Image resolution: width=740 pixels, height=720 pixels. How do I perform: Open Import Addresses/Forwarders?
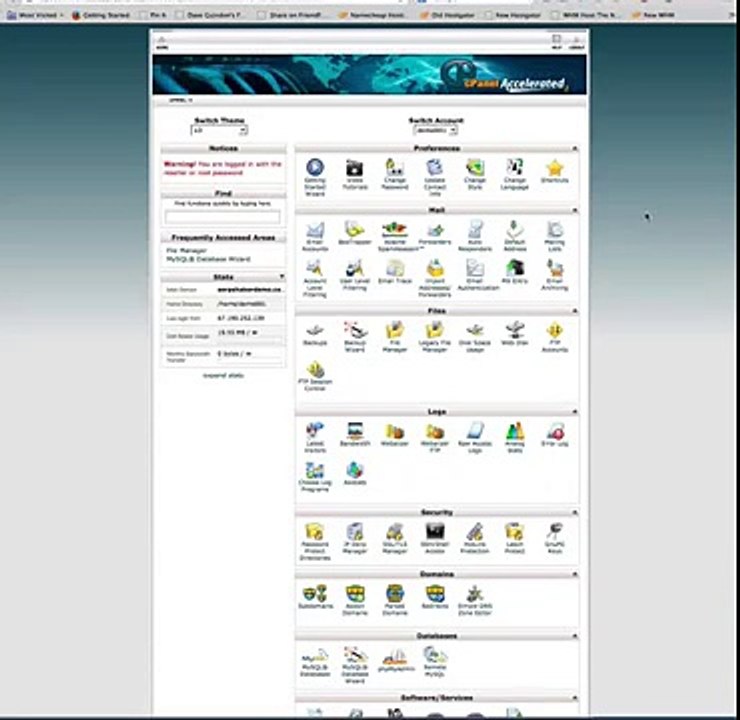pyautogui.click(x=435, y=268)
